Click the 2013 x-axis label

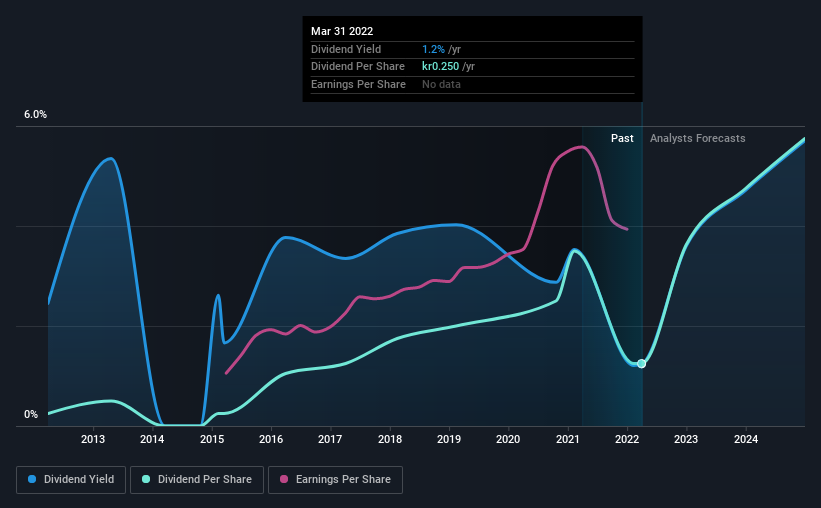pos(93,439)
